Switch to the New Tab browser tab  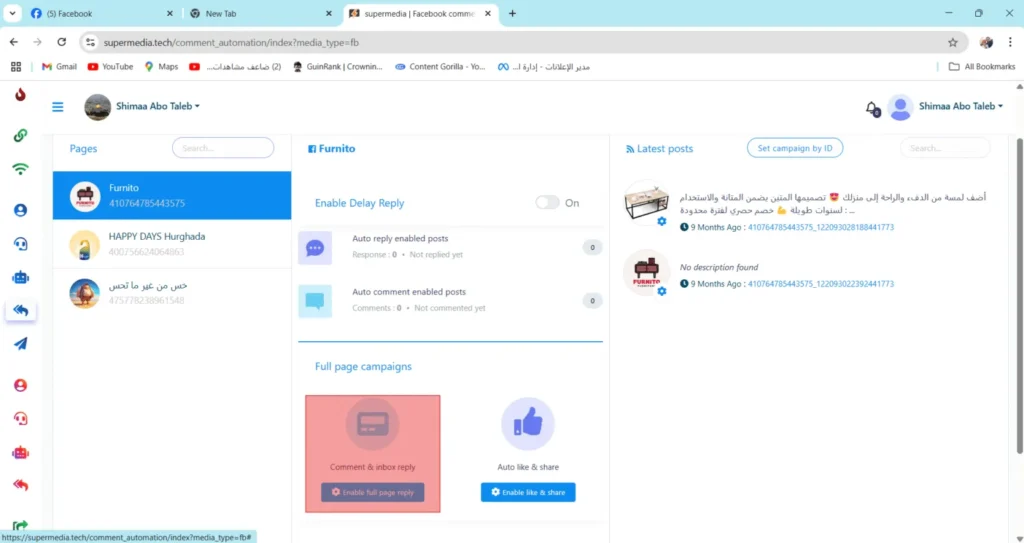pyautogui.click(x=259, y=13)
